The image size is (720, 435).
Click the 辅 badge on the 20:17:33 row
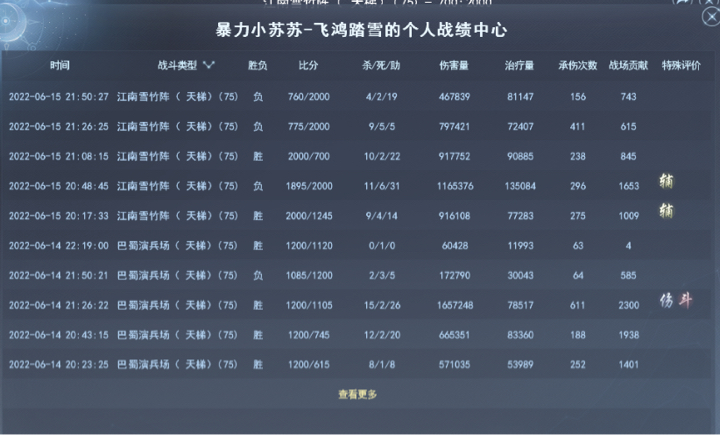(x=666, y=210)
